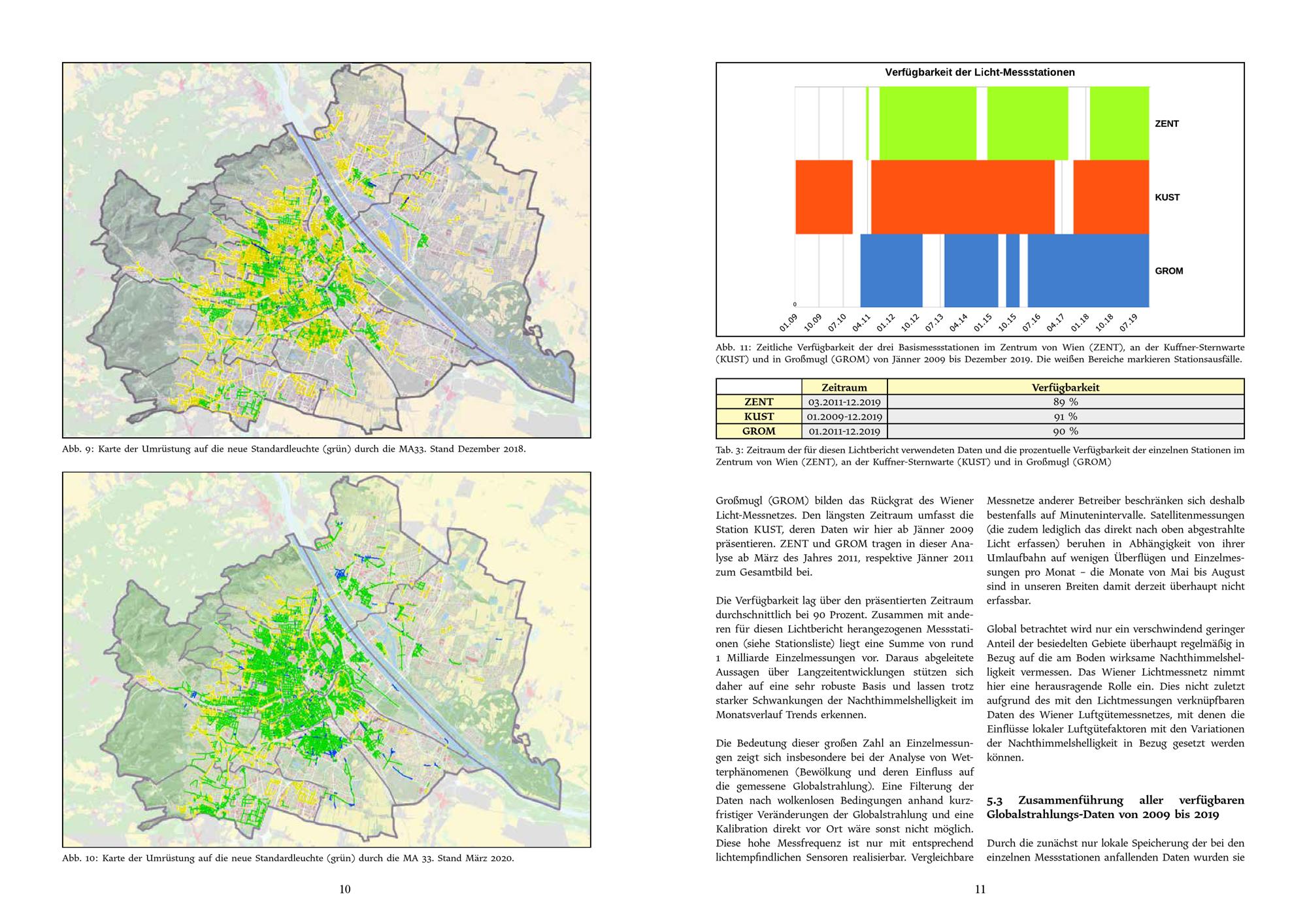Click the Abb. 9 Vienna map from December 2018

[x=327, y=250]
